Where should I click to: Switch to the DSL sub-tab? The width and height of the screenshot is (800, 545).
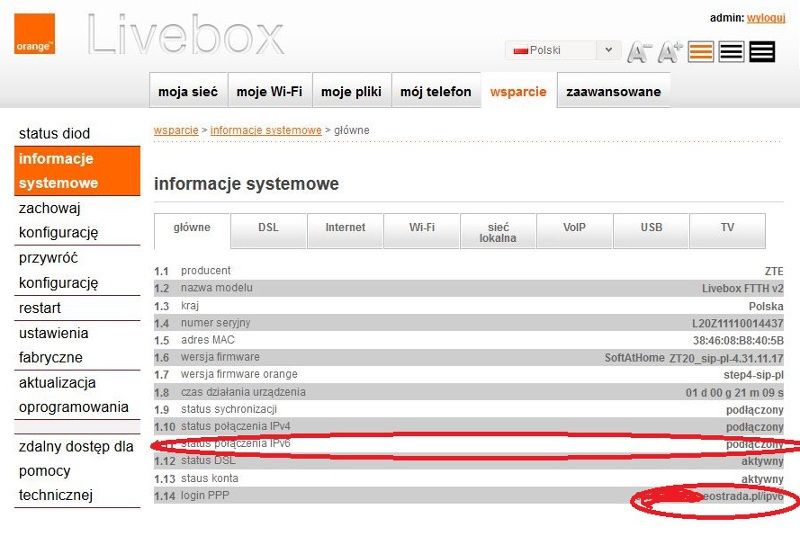[268, 231]
